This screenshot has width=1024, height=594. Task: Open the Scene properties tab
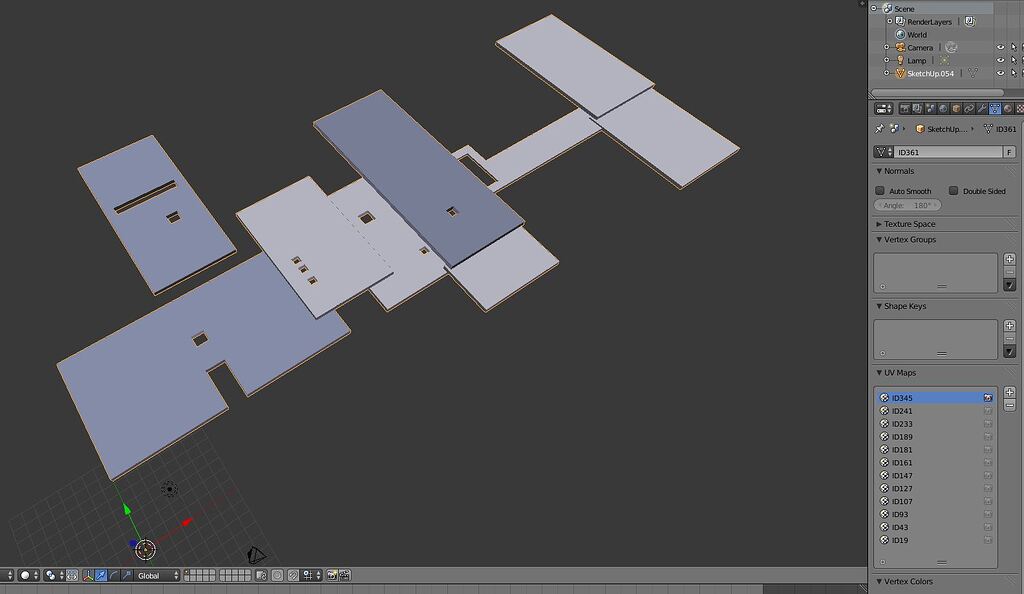click(x=930, y=108)
